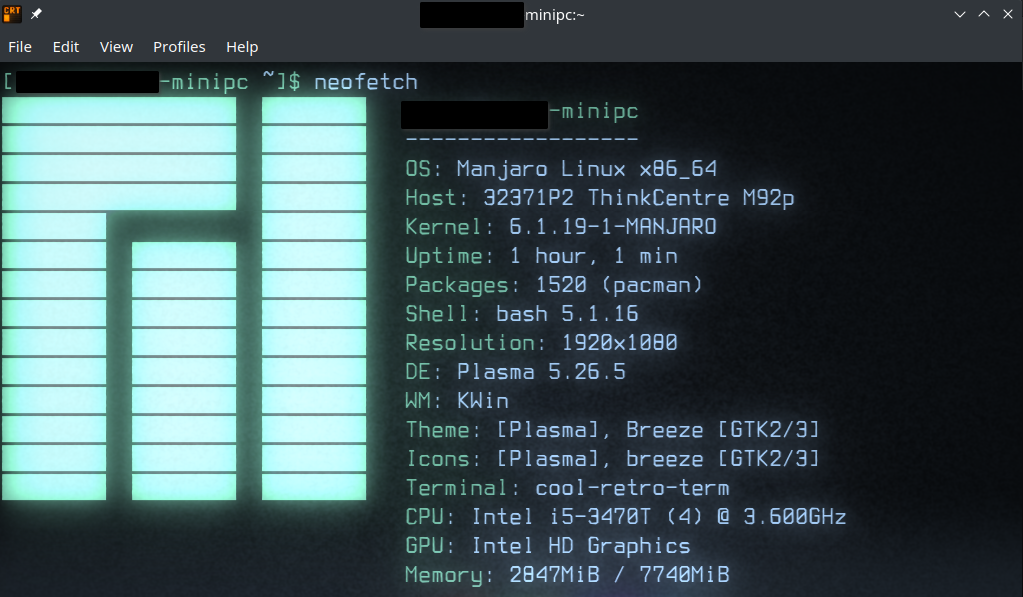Open the Edit menu

pos(66,47)
